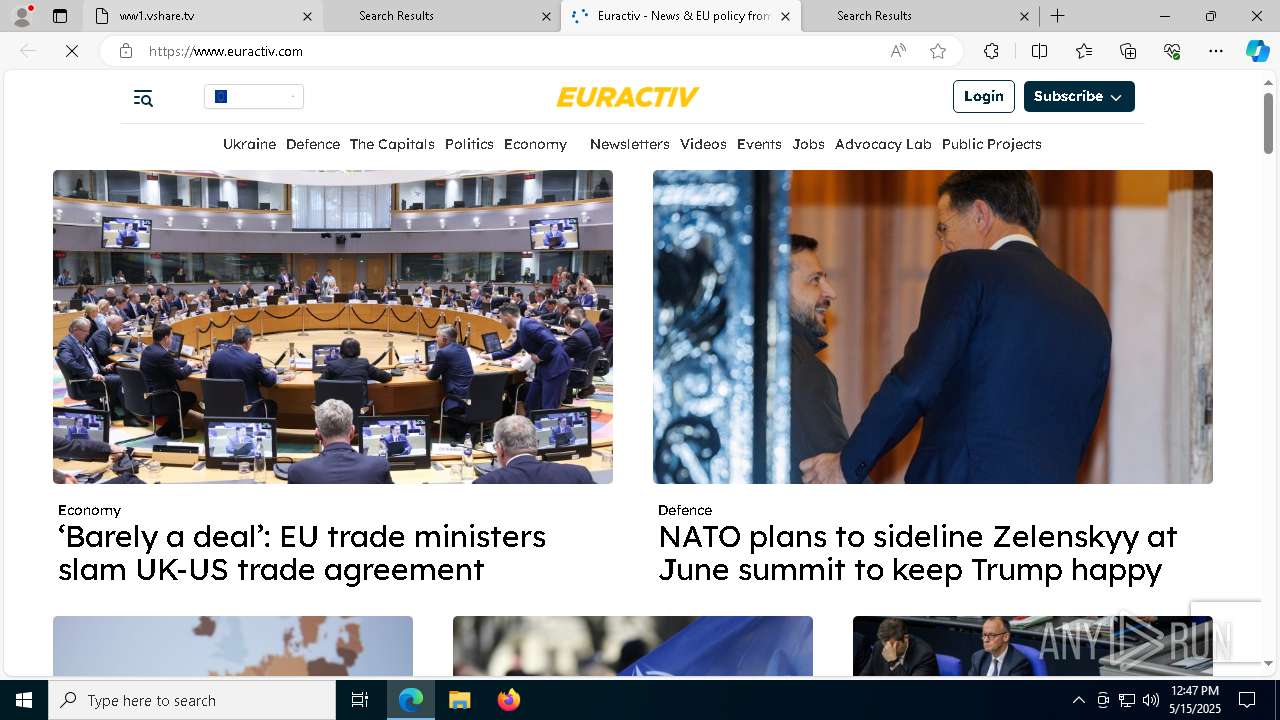Click the taskbar search box

pyautogui.click(x=192, y=700)
